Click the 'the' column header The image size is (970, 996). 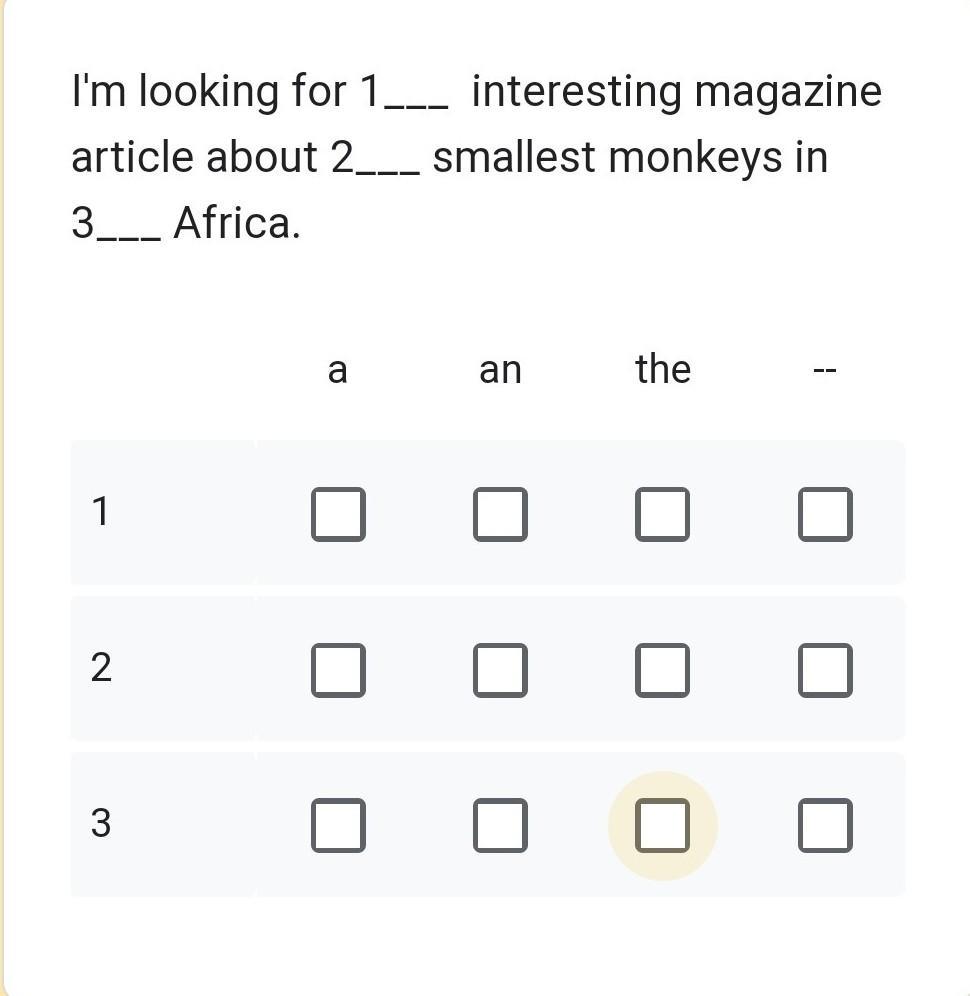[x=663, y=368]
